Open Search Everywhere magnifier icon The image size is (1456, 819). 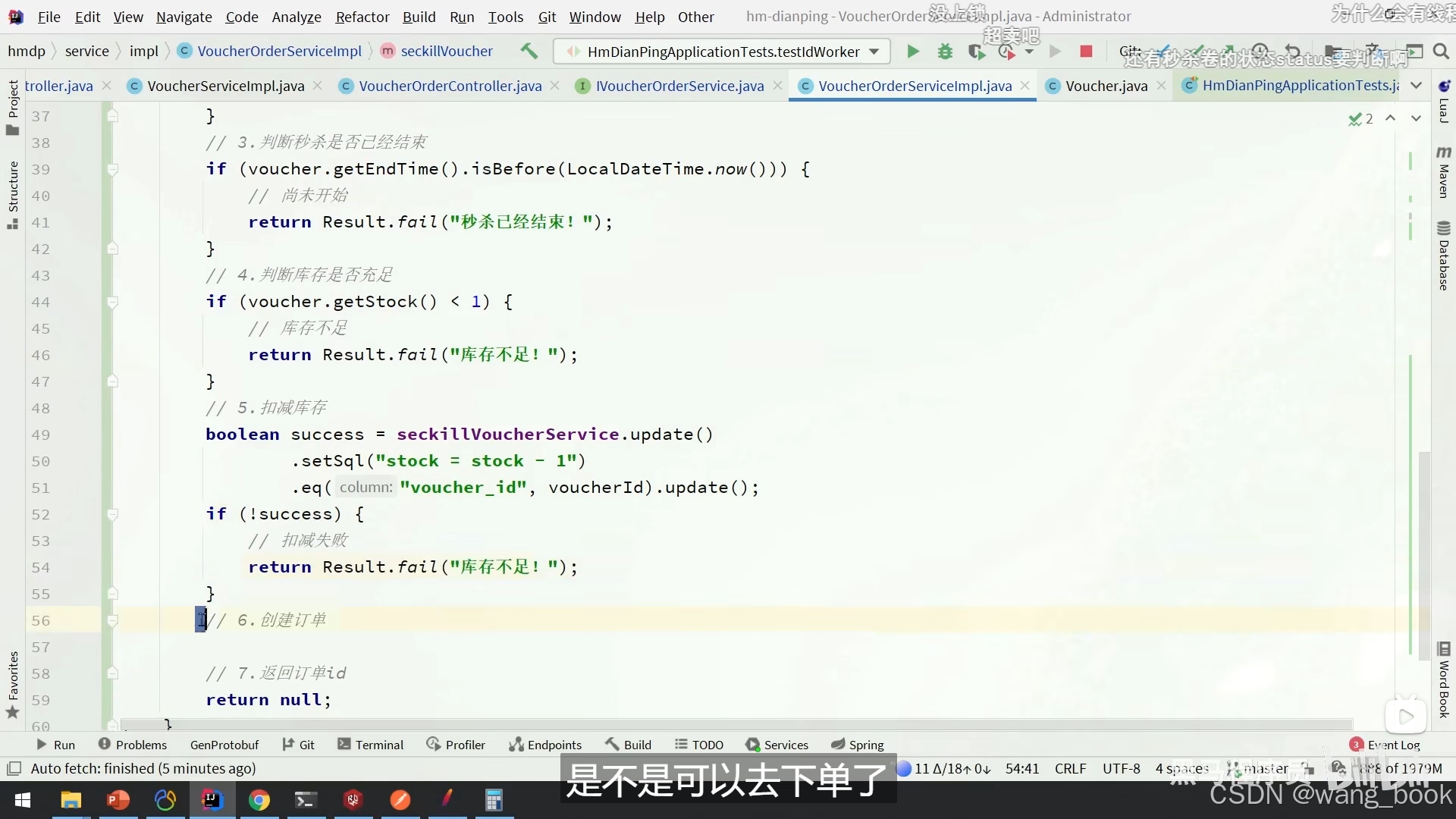point(1441,52)
